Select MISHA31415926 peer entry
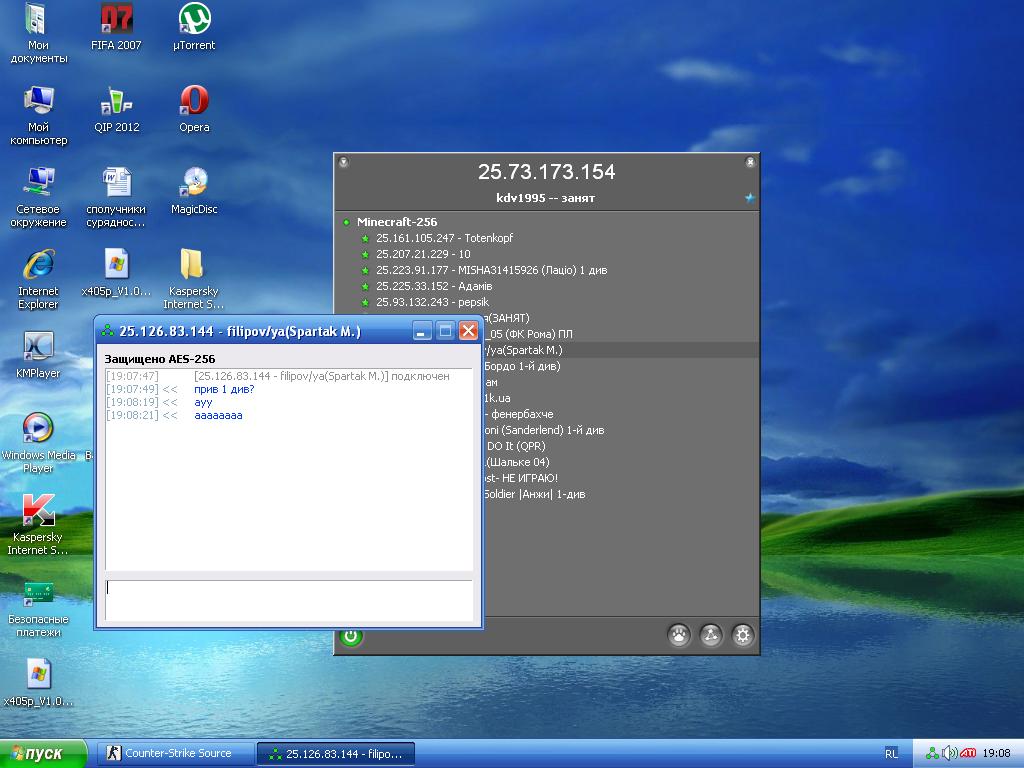Screen dimensions: 1024x768 pyautogui.click(x=490, y=270)
